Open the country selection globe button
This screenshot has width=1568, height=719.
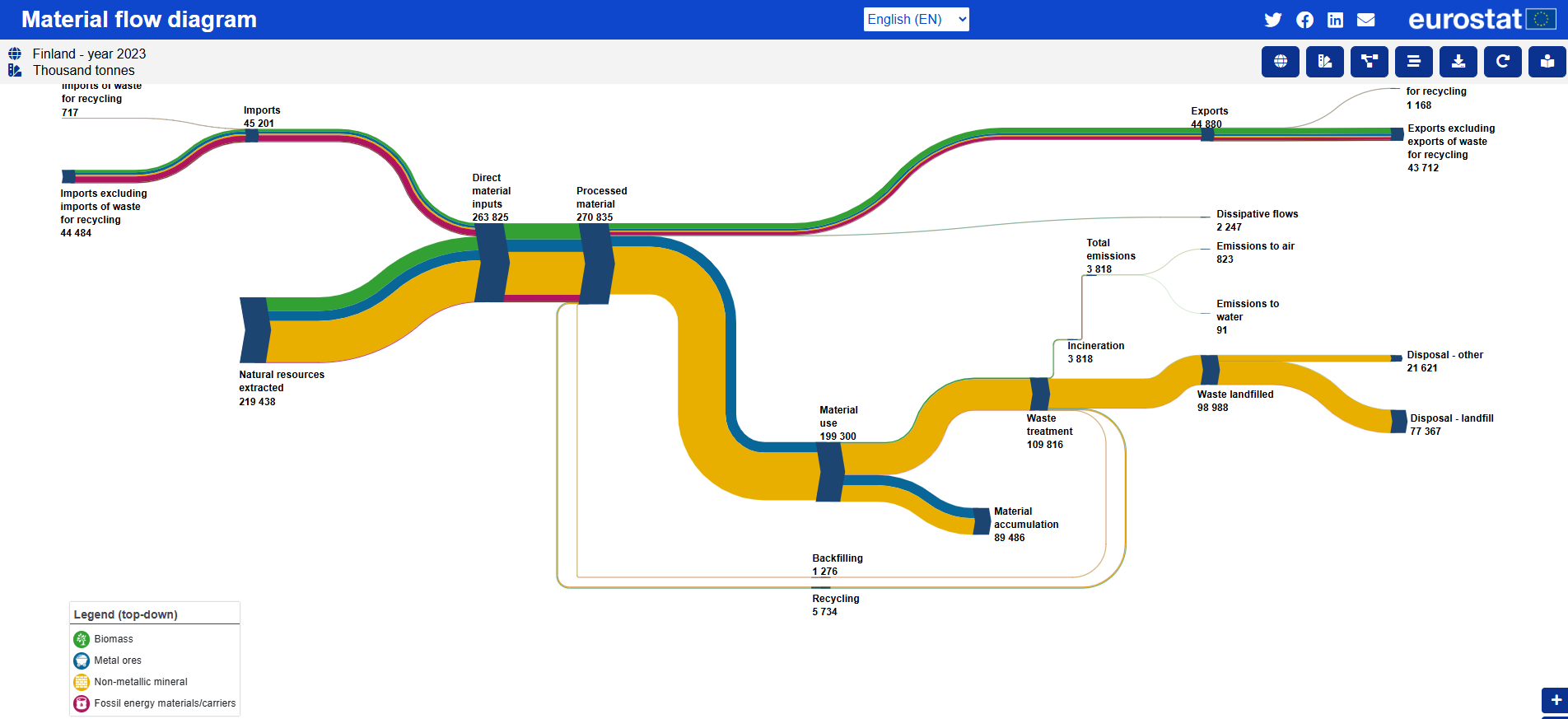click(x=1280, y=62)
